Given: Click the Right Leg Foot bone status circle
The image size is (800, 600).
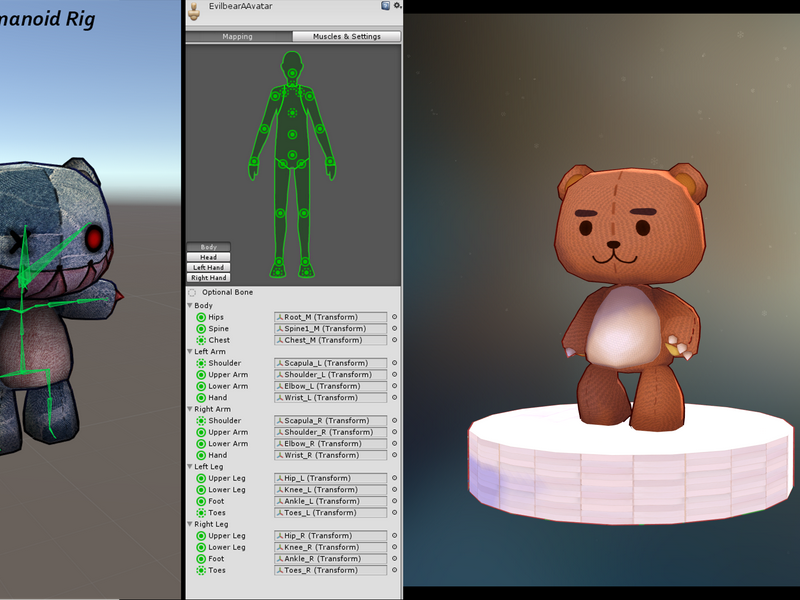Looking at the screenshot, I should [201, 559].
